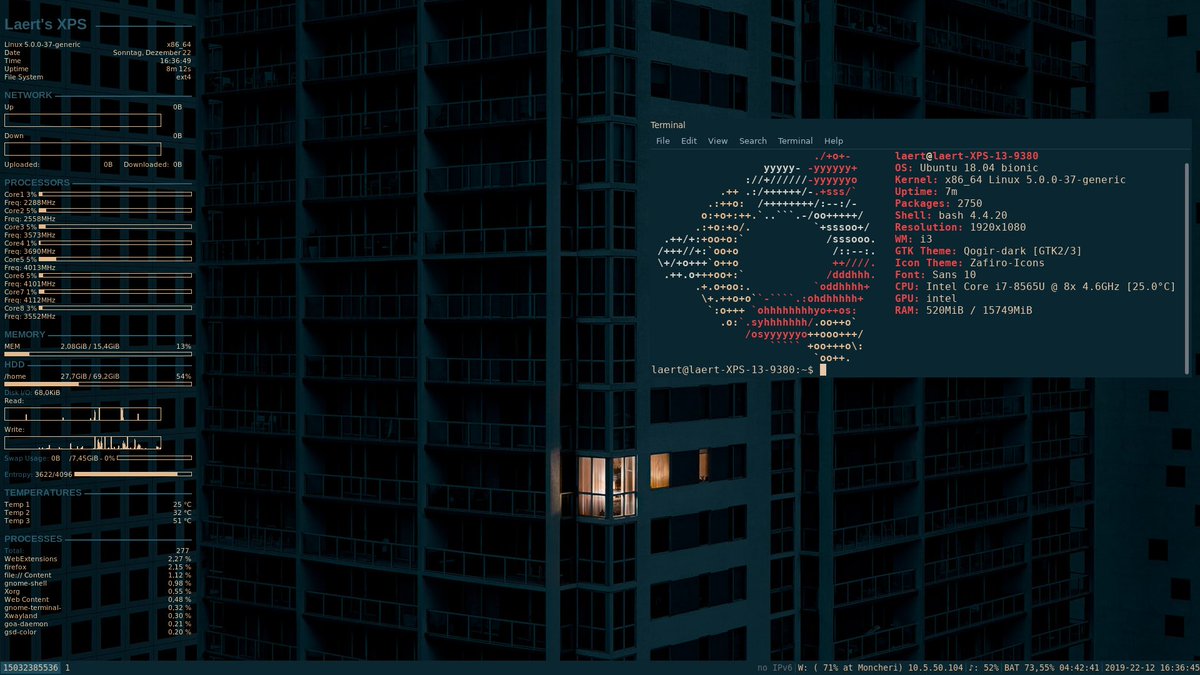Screen dimensions: 1200x675
Task: Click the MEM usage bar in conky
Action: (98, 354)
